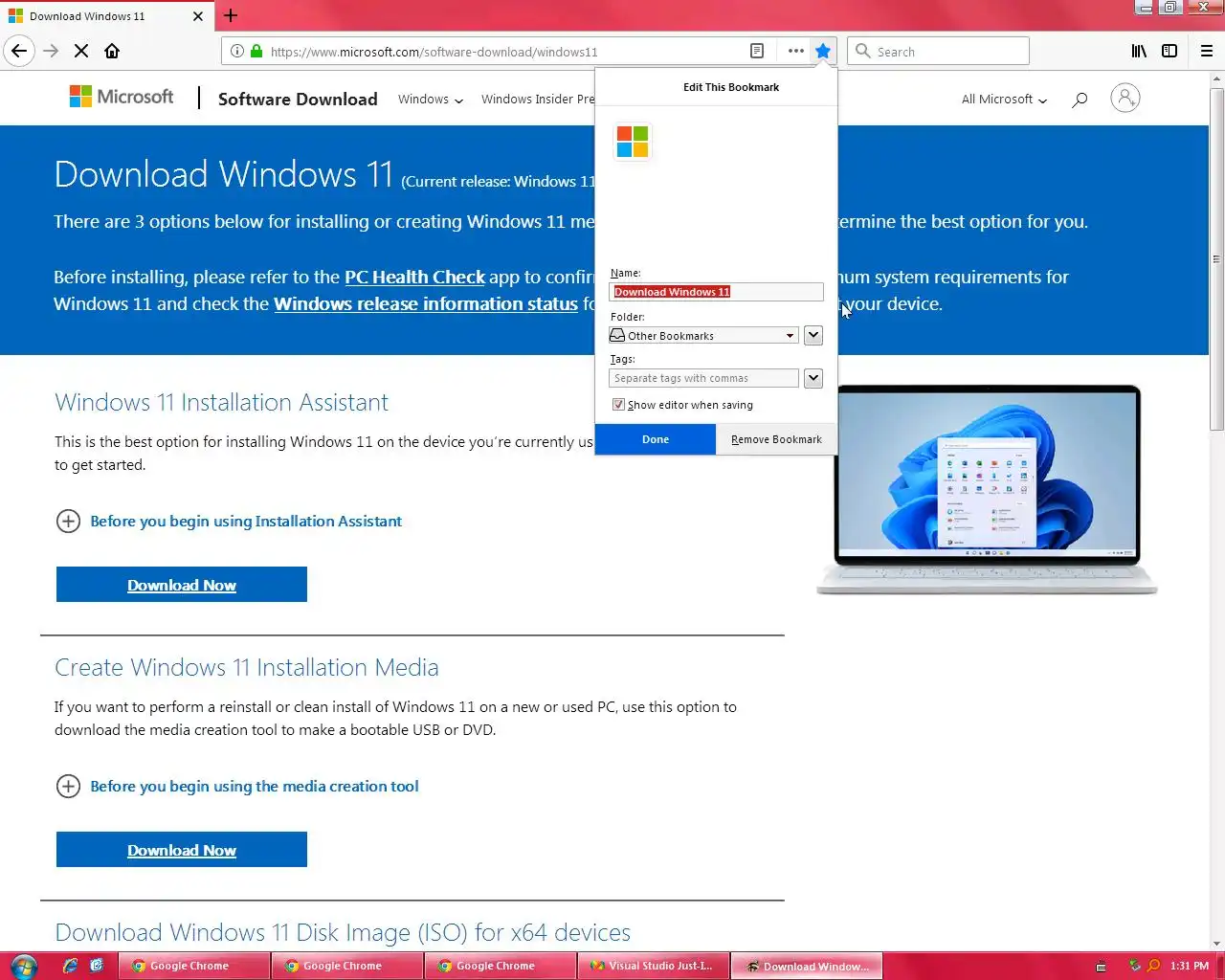
Task: Click the orange magnifier tray icon
Action: pyautogui.click(x=1153, y=966)
